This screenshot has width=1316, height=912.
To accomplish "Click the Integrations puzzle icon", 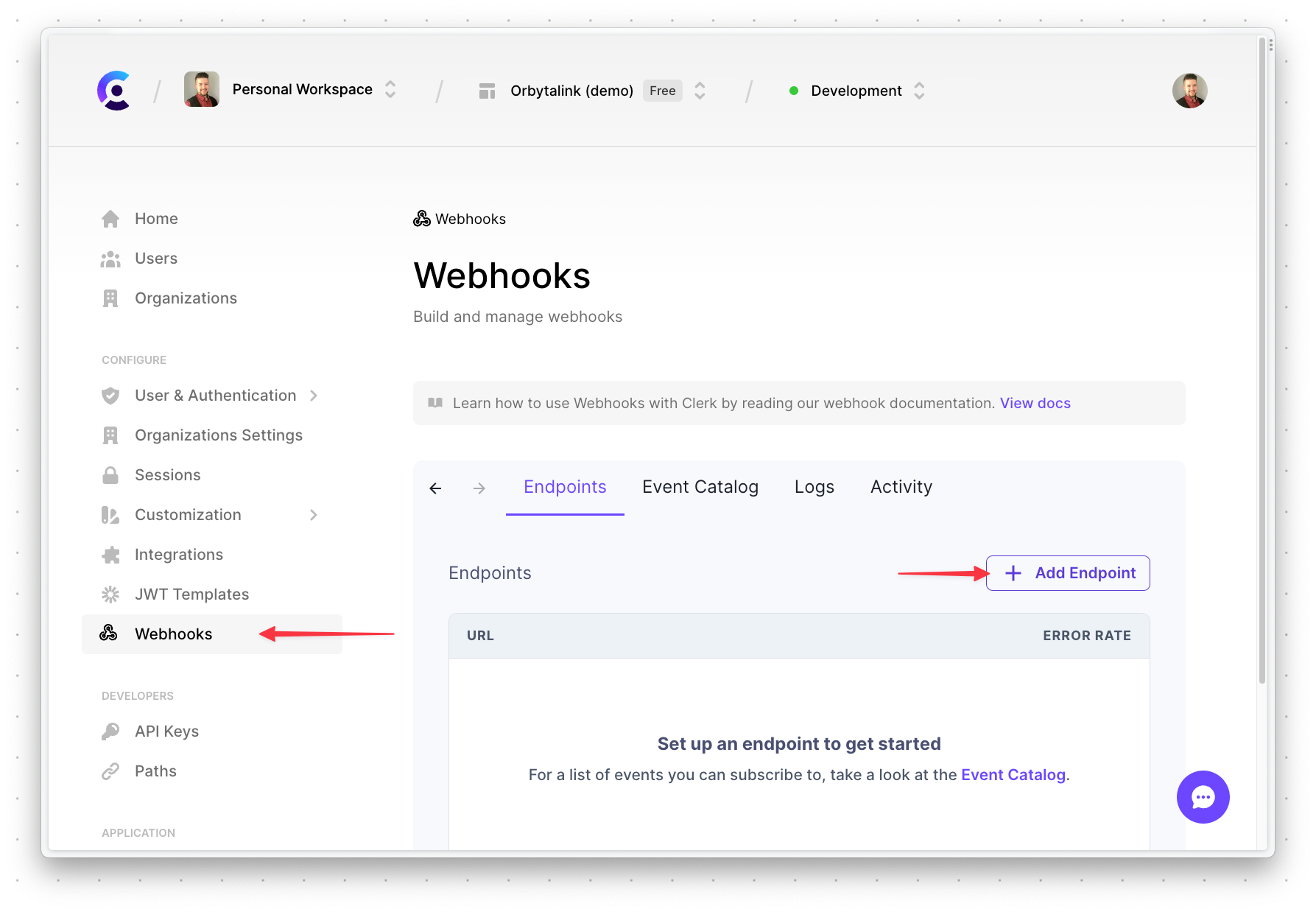I will click(110, 554).
